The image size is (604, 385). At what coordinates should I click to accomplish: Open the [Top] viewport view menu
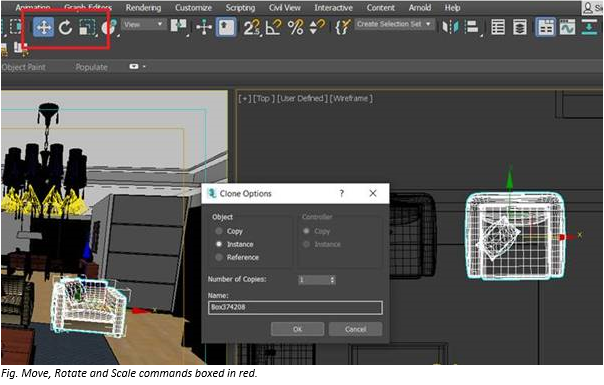pyautogui.click(x=263, y=99)
